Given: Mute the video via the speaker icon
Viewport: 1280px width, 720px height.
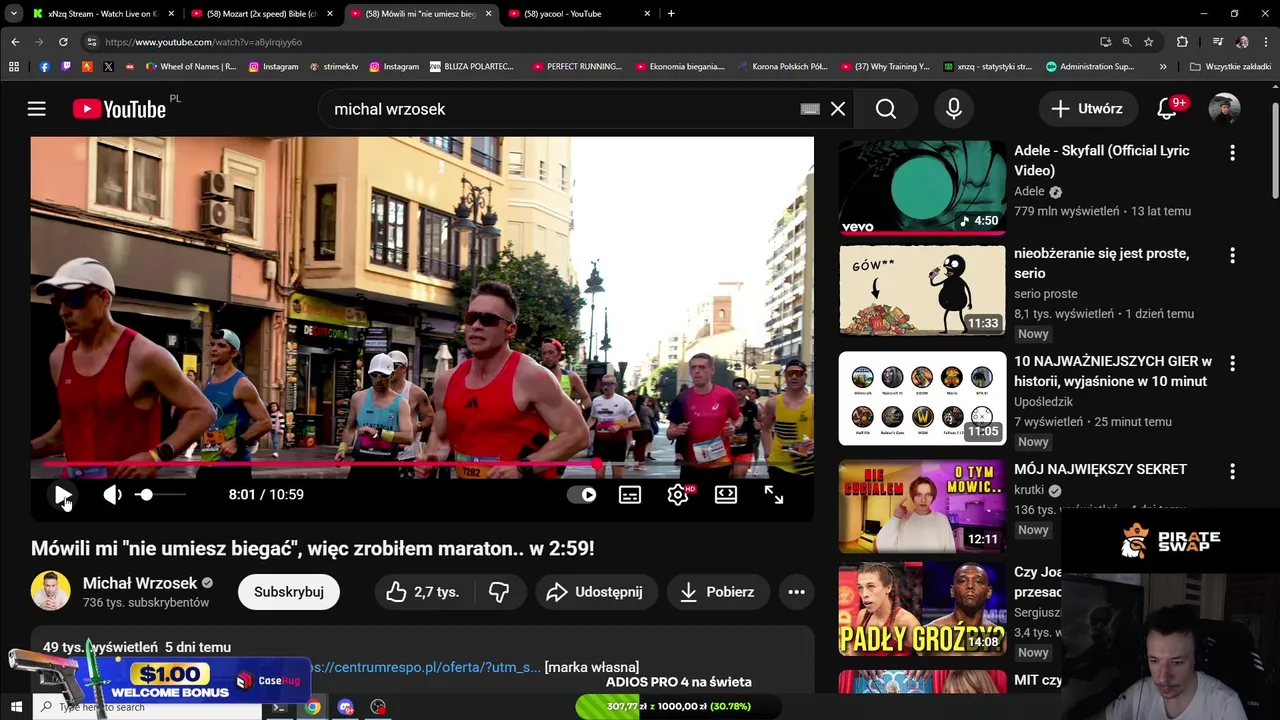Looking at the screenshot, I should point(112,494).
